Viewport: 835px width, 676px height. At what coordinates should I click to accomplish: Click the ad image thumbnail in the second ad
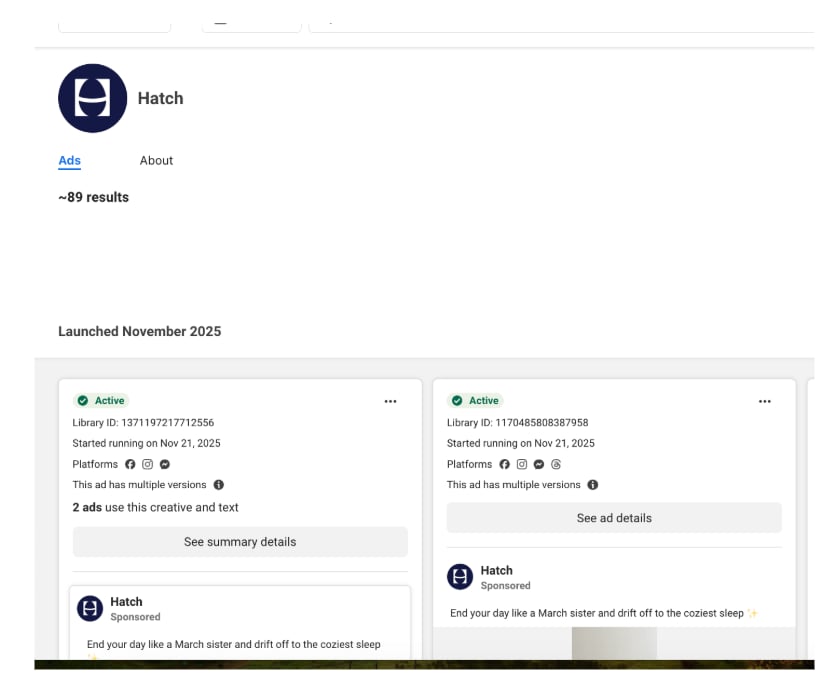[x=614, y=643]
